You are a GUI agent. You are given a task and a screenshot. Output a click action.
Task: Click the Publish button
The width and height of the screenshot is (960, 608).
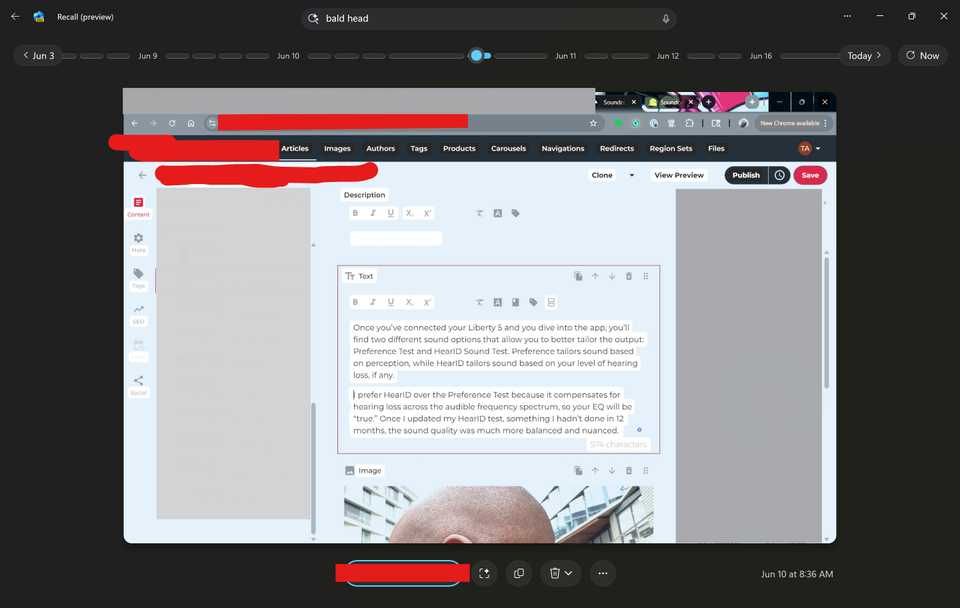tap(745, 174)
